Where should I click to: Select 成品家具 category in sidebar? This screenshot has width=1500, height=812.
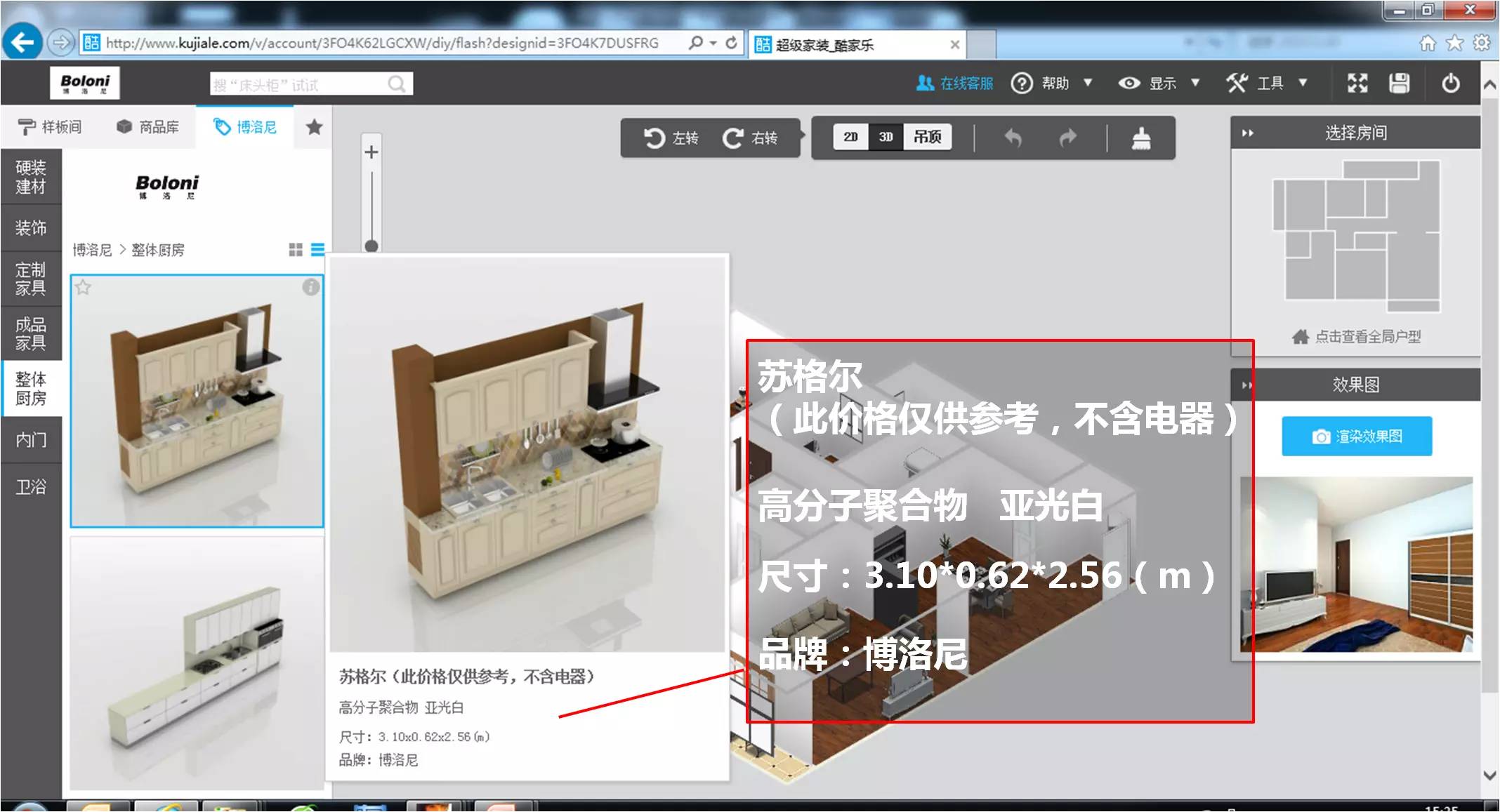point(31,333)
